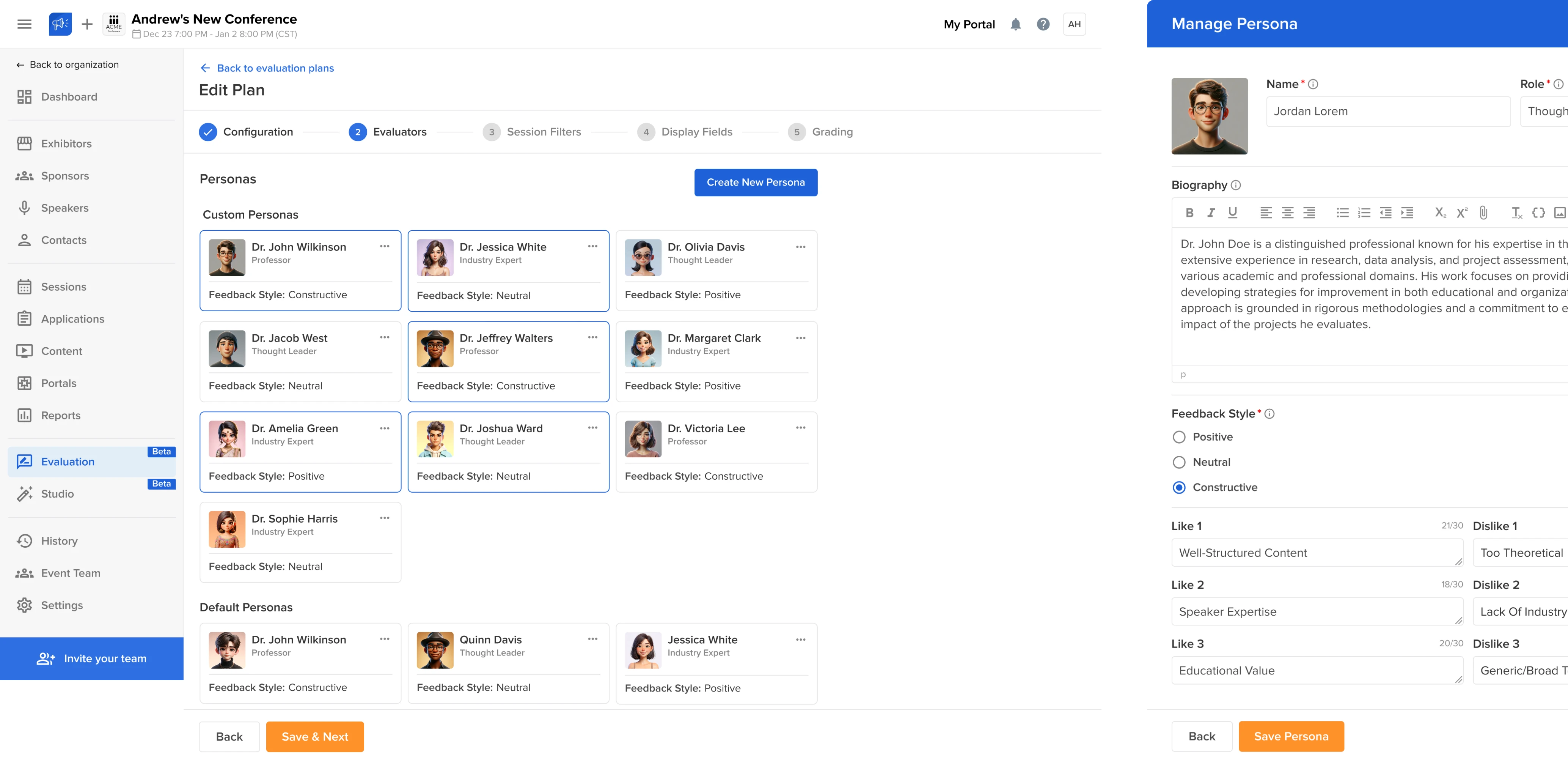The height and width of the screenshot is (764, 1568).
Task: Click the Create New Persona button
Action: click(x=756, y=182)
